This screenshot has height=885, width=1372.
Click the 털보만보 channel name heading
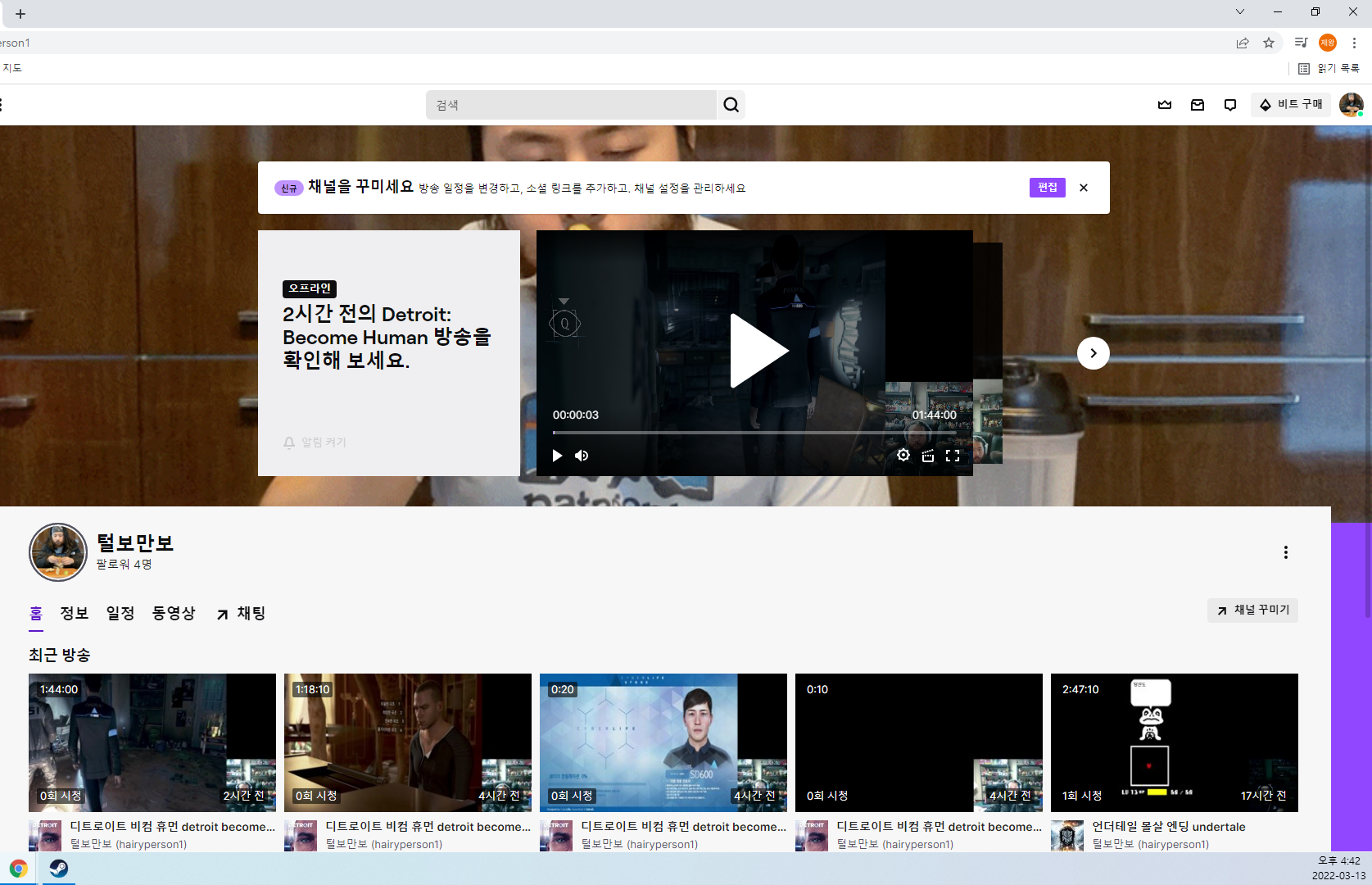coord(135,543)
